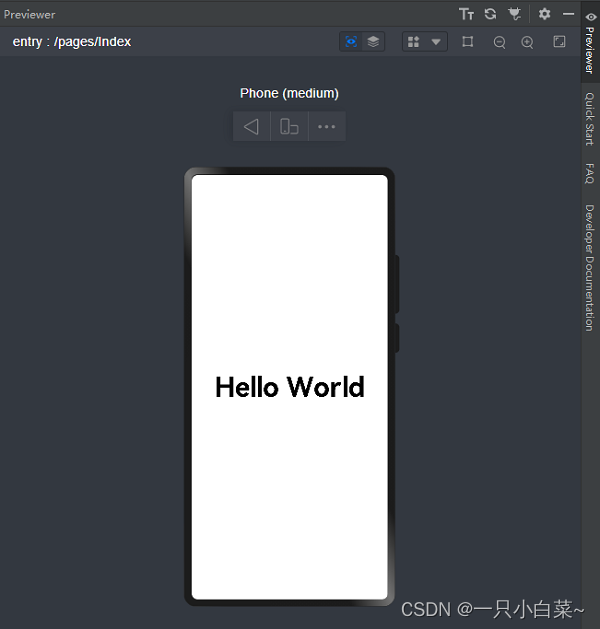Toggle the component layers view icon
This screenshot has width=600, height=629.
tap(373, 42)
